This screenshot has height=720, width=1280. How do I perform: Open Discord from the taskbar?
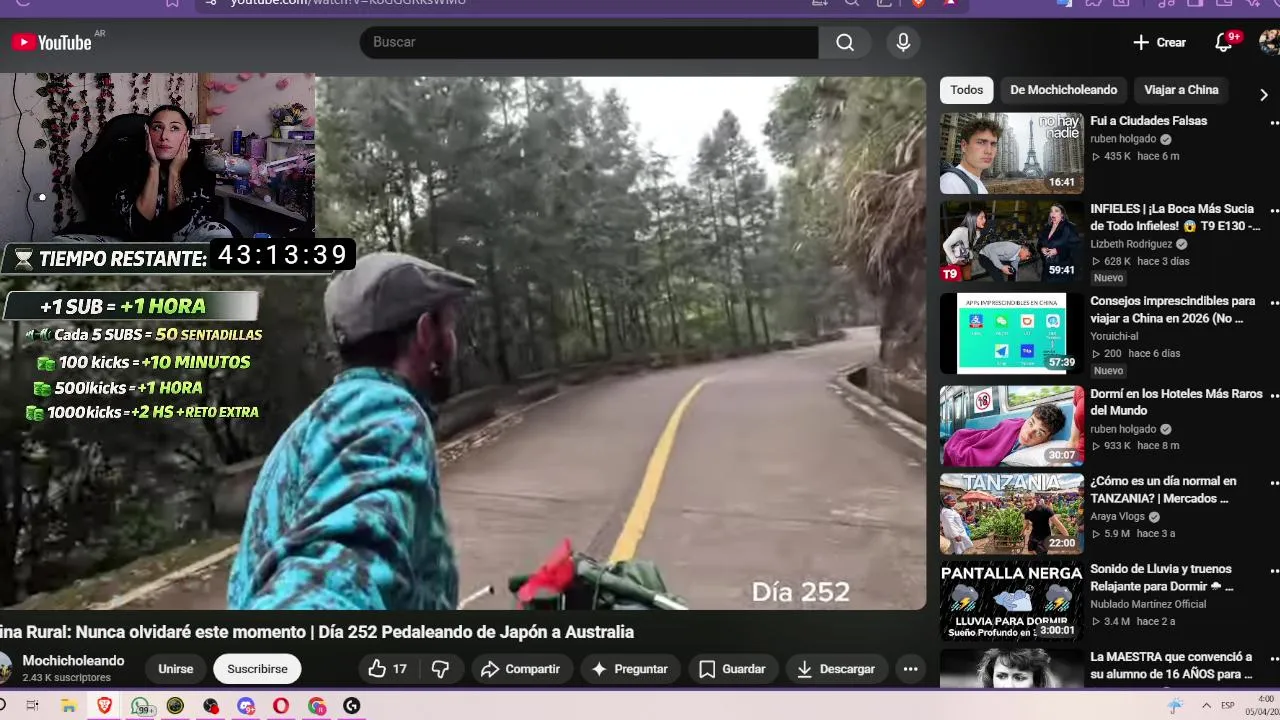246,706
